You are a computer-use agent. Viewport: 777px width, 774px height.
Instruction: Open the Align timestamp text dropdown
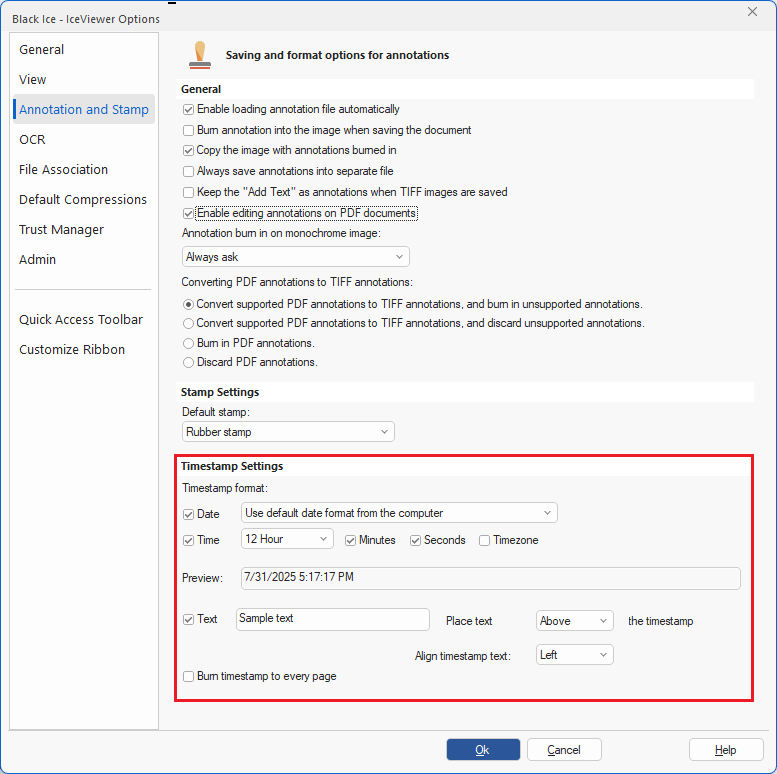574,655
